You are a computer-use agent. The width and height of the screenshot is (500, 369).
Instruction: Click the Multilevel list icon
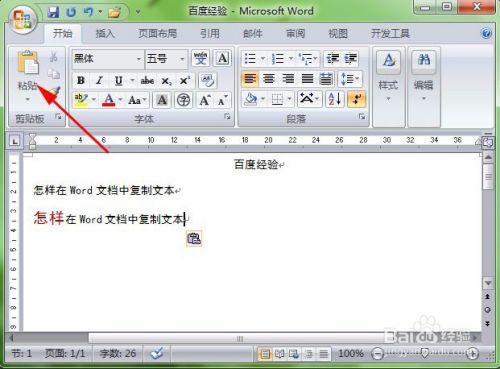point(306,59)
